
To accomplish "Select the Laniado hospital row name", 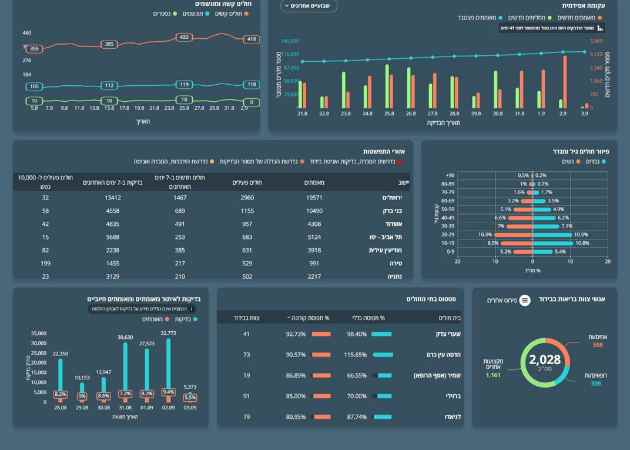I will point(452,417).
